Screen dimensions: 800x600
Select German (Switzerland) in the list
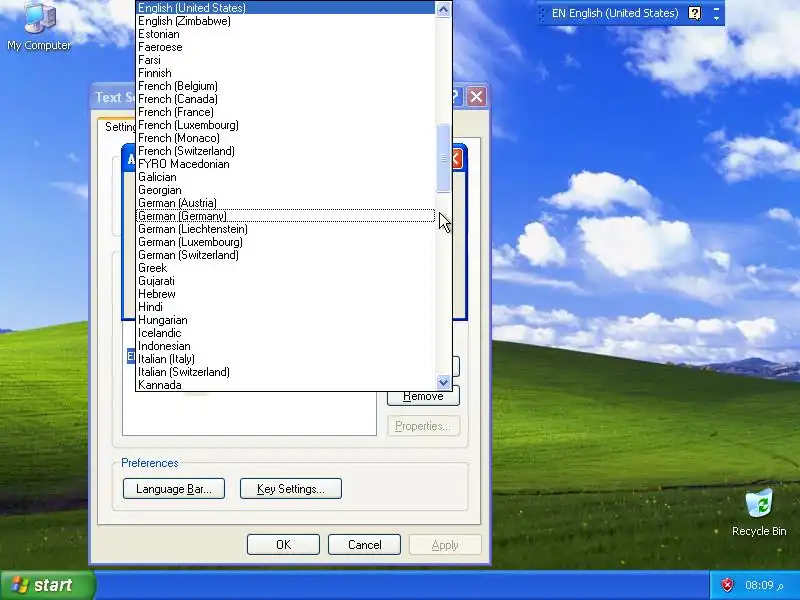point(286,255)
